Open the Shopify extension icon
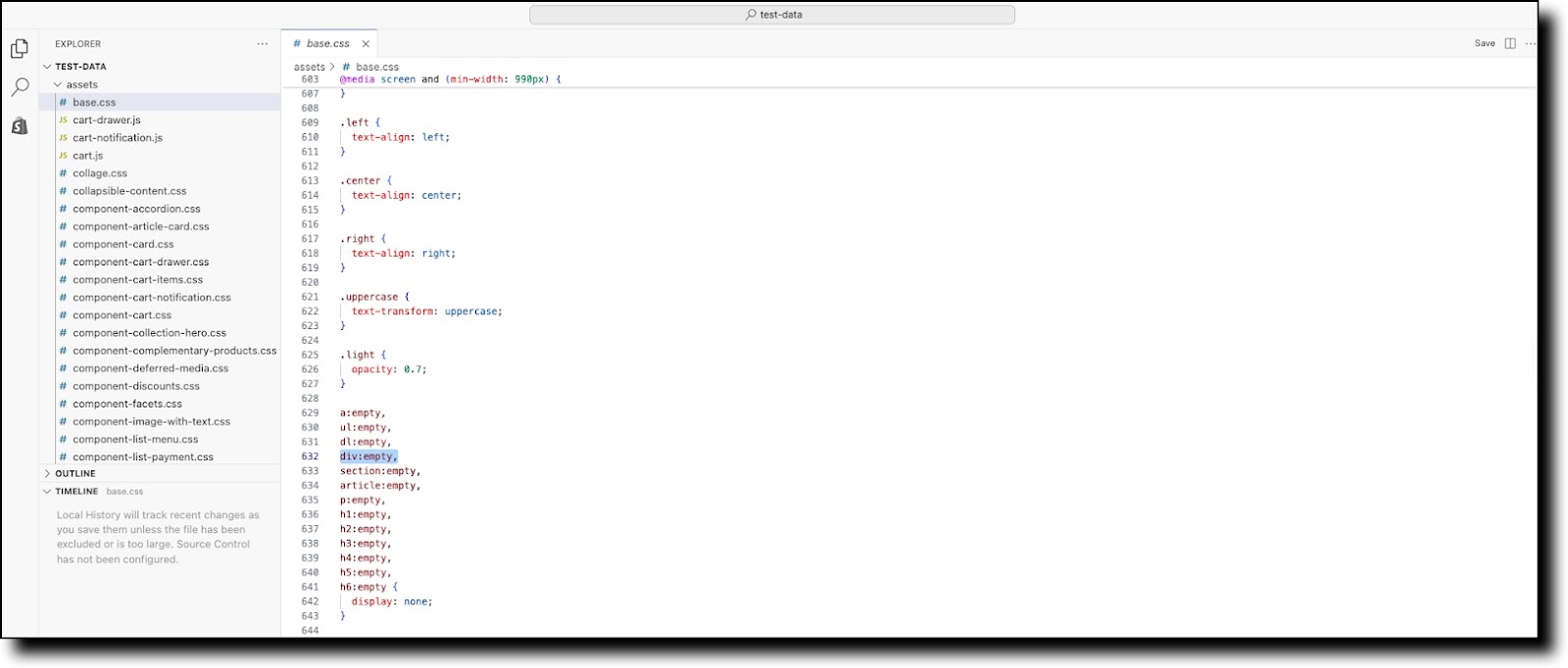Viewport: 1568px width, 668px height. coord(20,126)
